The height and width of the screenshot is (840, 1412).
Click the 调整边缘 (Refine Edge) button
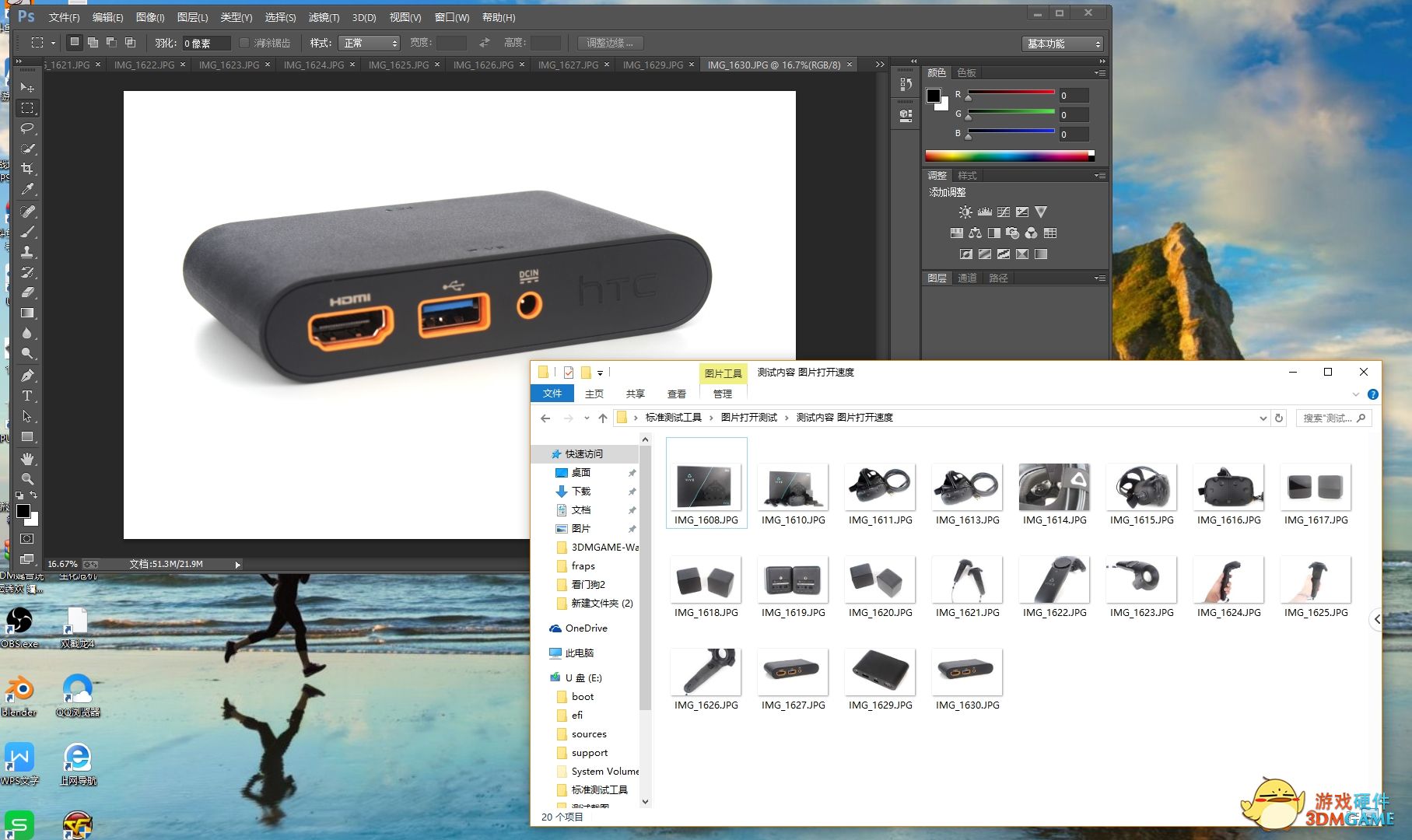point(610,43)
